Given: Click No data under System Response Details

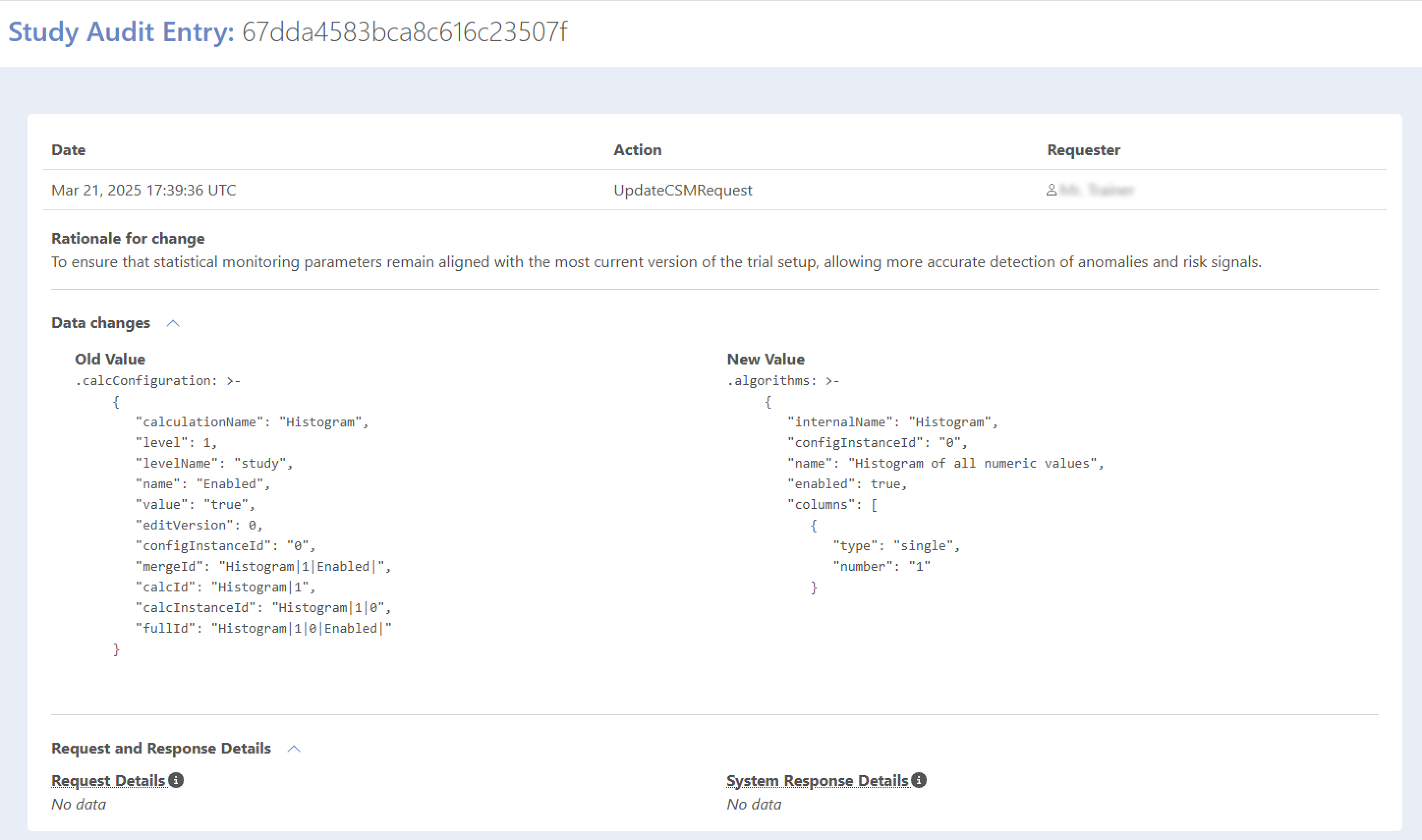Looking at the screenshot, I should pos(754,804).
